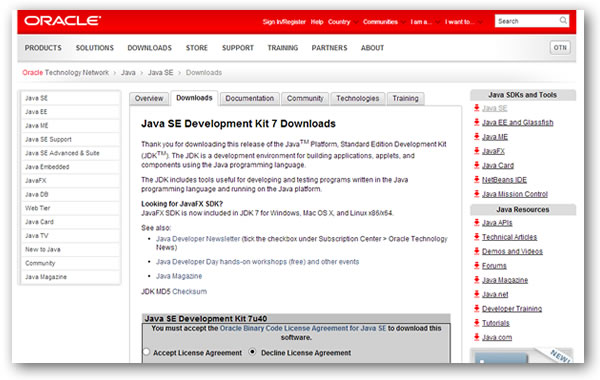Switch to the Training tab beside Technologies

(405, 98)
